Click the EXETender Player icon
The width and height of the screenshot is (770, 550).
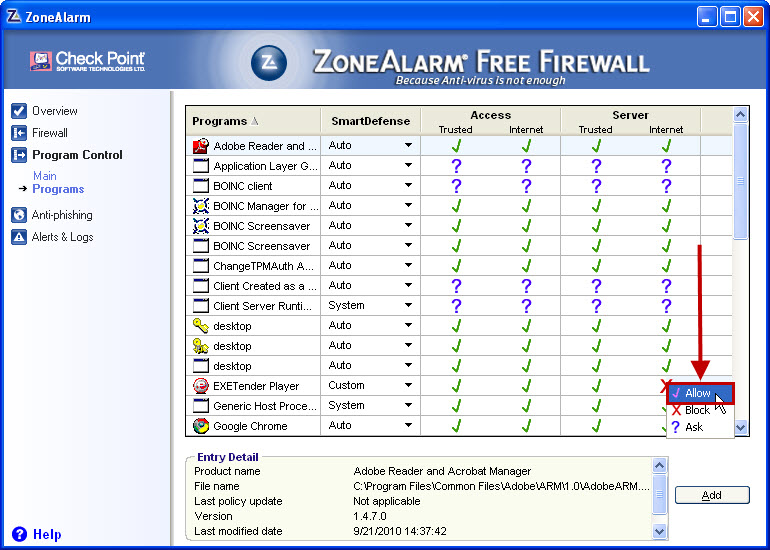pyautogui.click(x=201, y=386)
